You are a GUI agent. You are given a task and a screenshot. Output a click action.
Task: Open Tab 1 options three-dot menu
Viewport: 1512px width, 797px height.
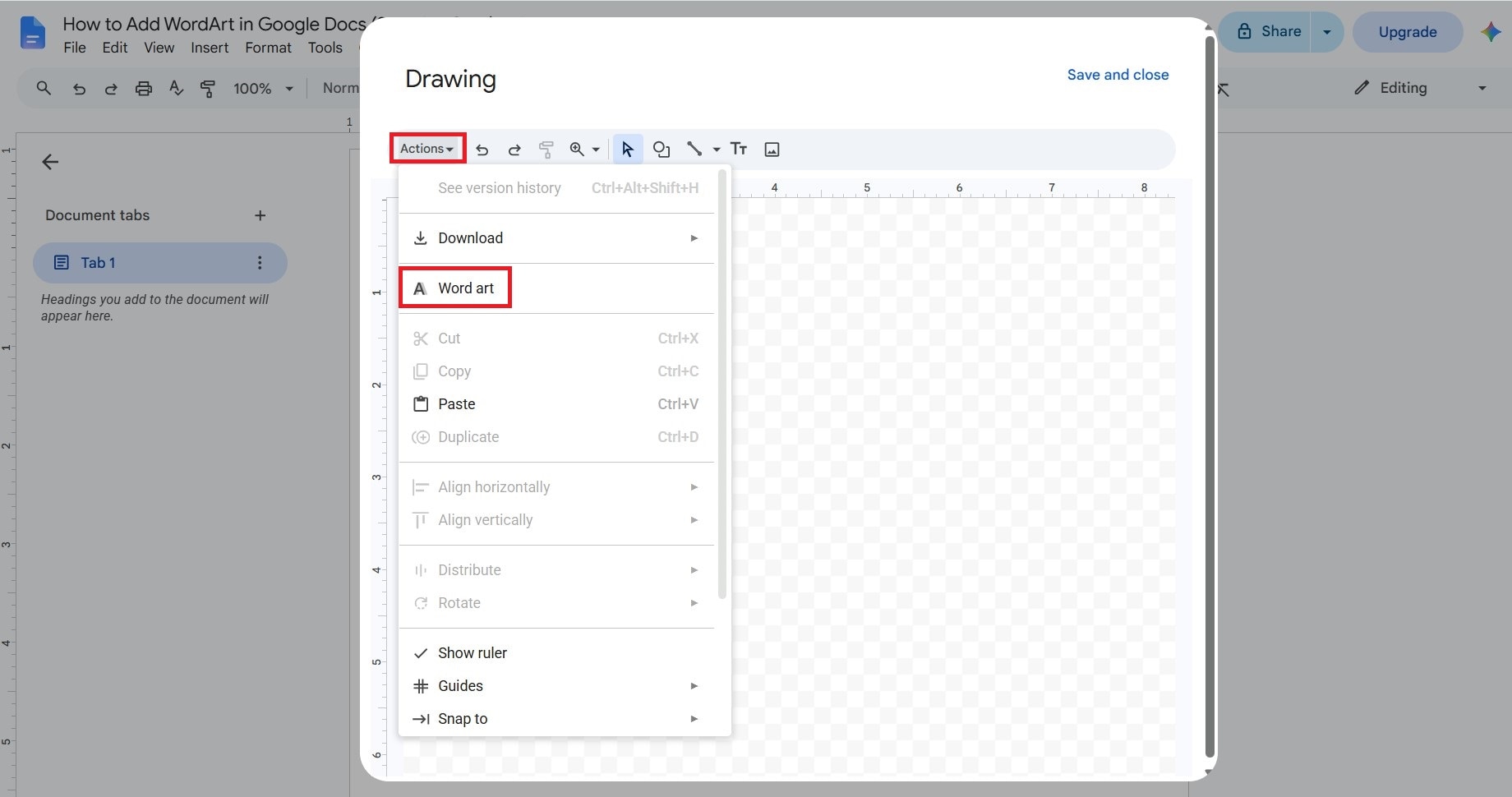tap(260, 263)
